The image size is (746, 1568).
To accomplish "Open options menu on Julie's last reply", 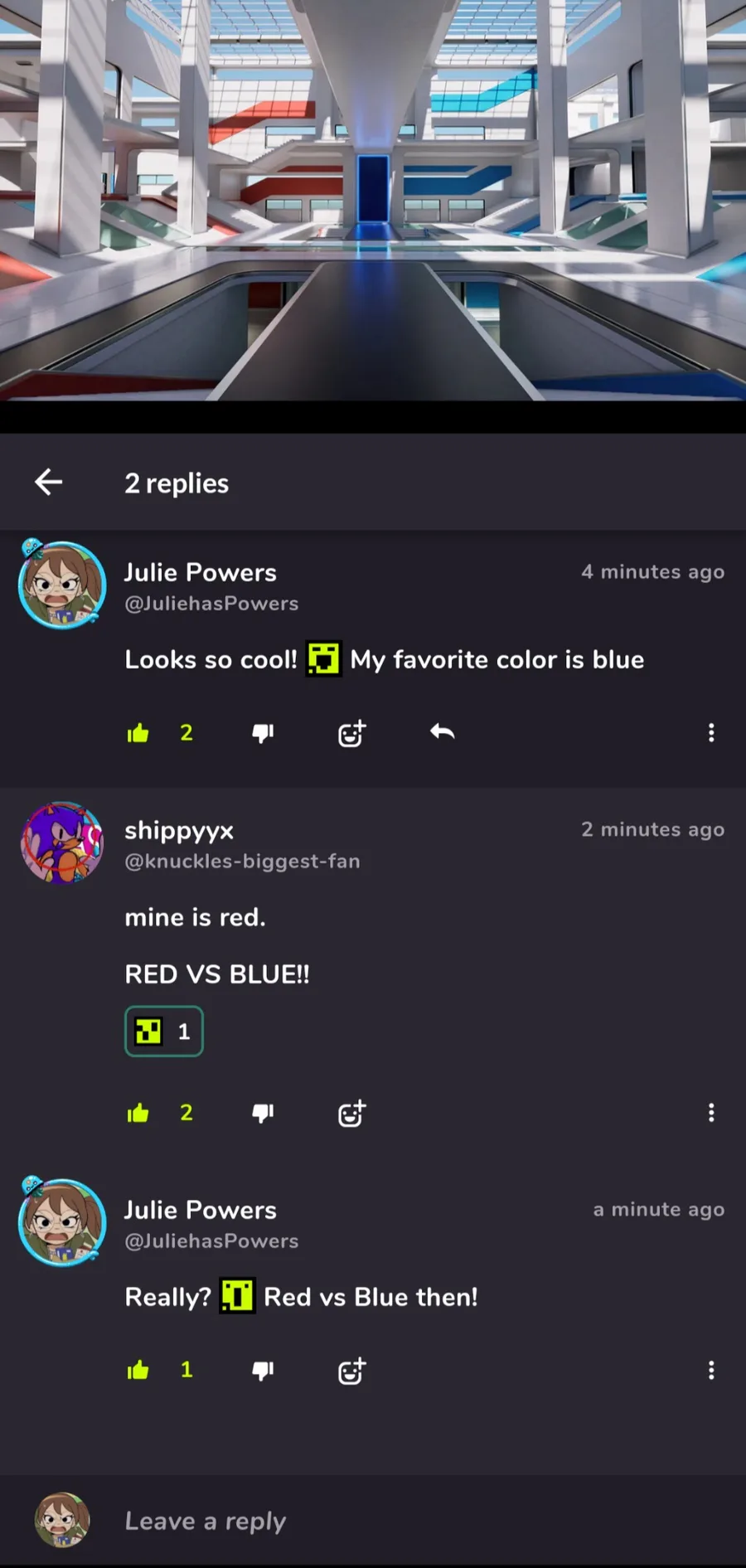I will tap(711, 1370).
